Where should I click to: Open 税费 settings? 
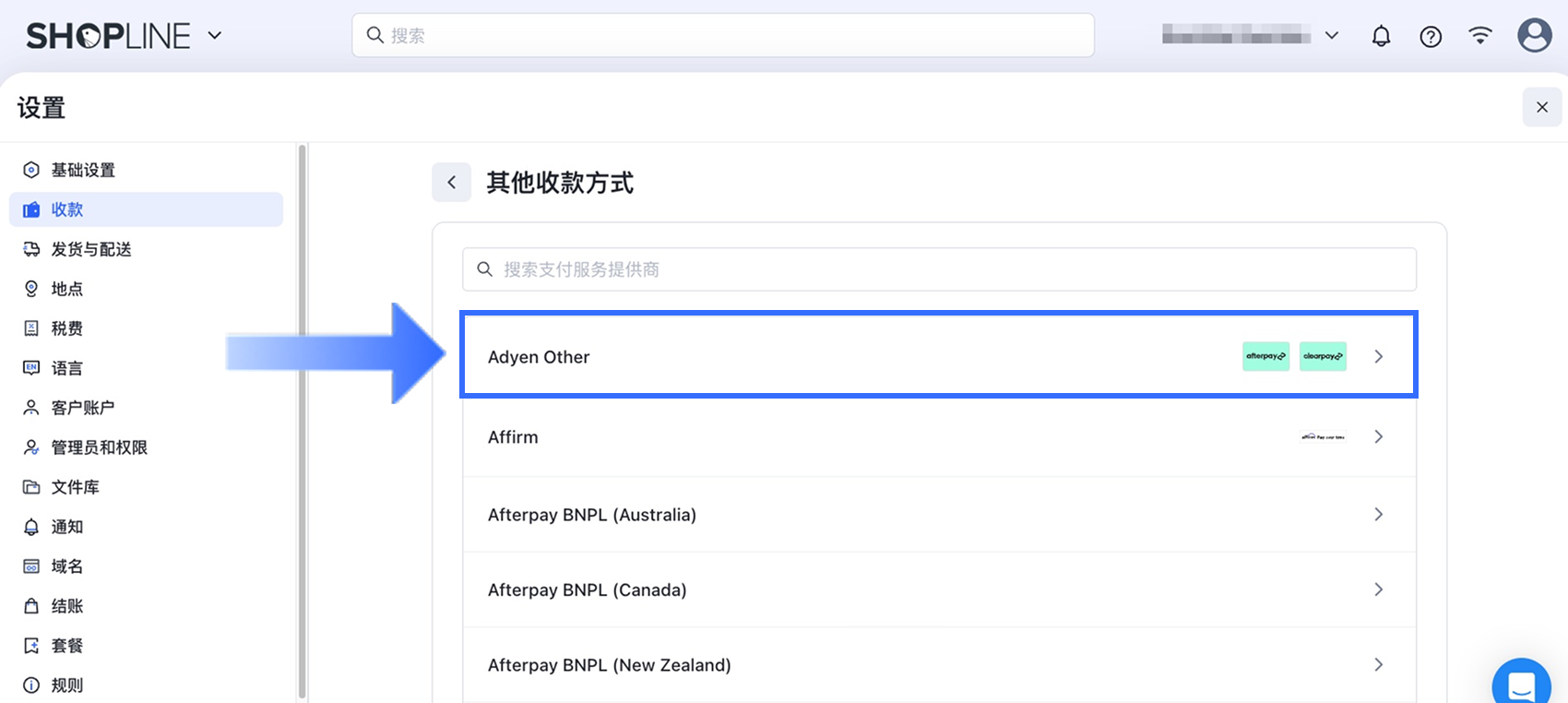tap(146, 328)
